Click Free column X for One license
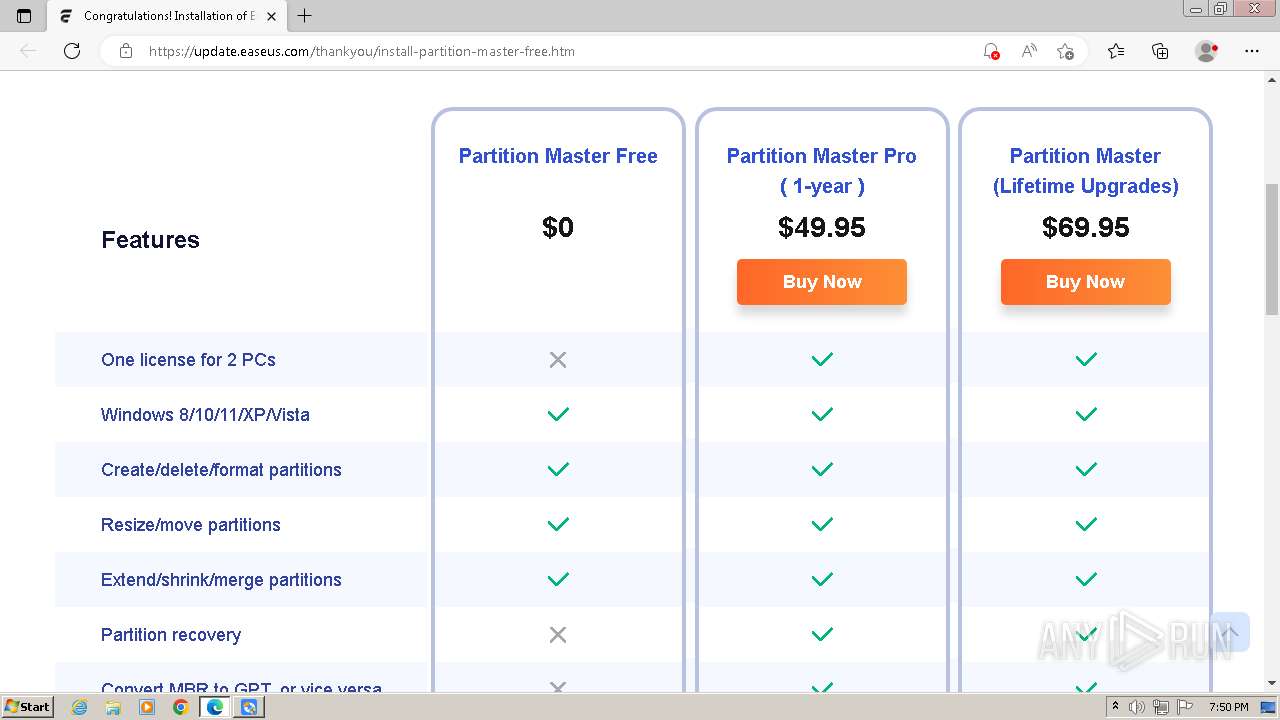Image resolution: width=1280 pixels, height=720 pixels. (558, 359)
